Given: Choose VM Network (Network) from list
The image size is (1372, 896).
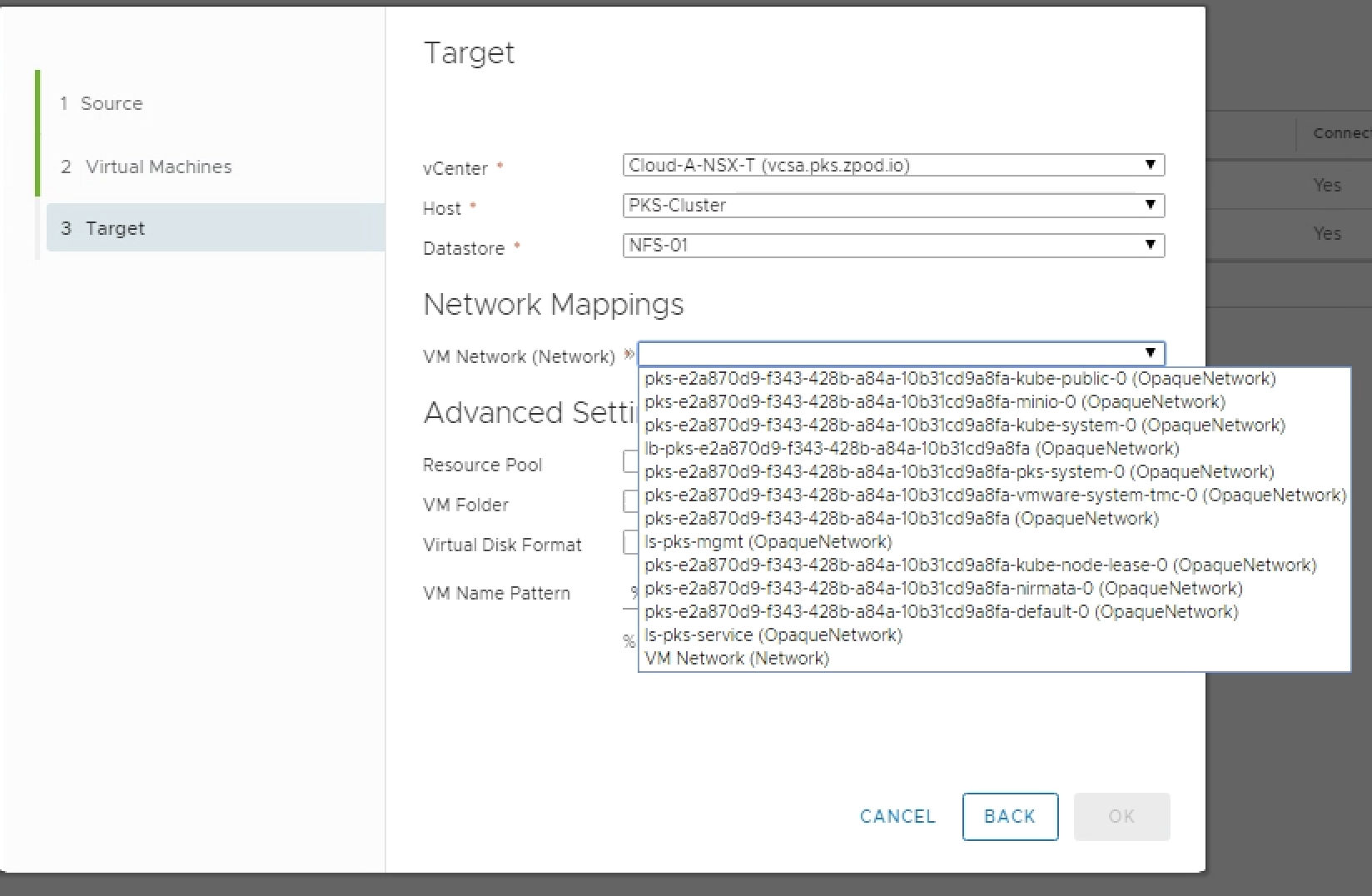Looking at the screenshot, I should pos(736,659).
